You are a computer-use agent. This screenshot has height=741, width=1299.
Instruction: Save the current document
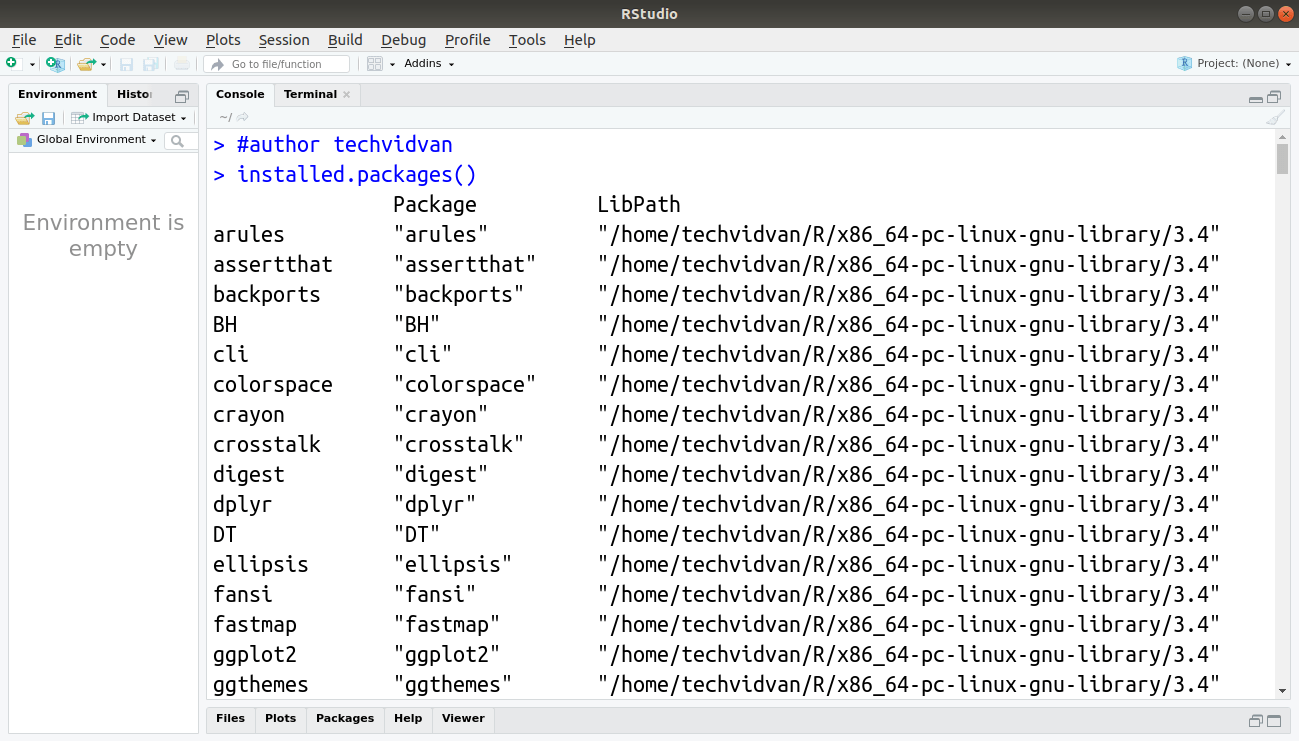coord(127,63)
